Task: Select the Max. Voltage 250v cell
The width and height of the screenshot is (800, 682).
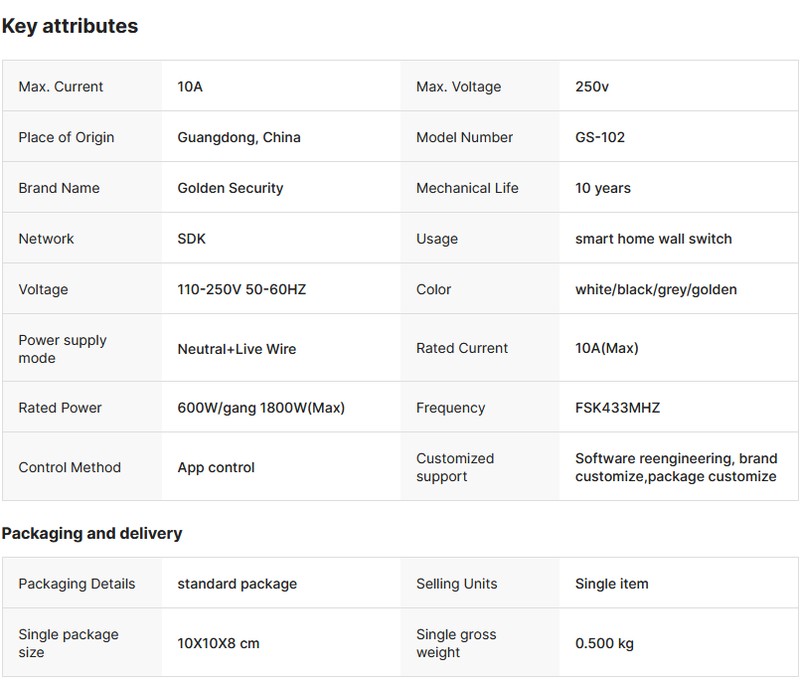Action: pyautogui.click(x=592, y=87)
